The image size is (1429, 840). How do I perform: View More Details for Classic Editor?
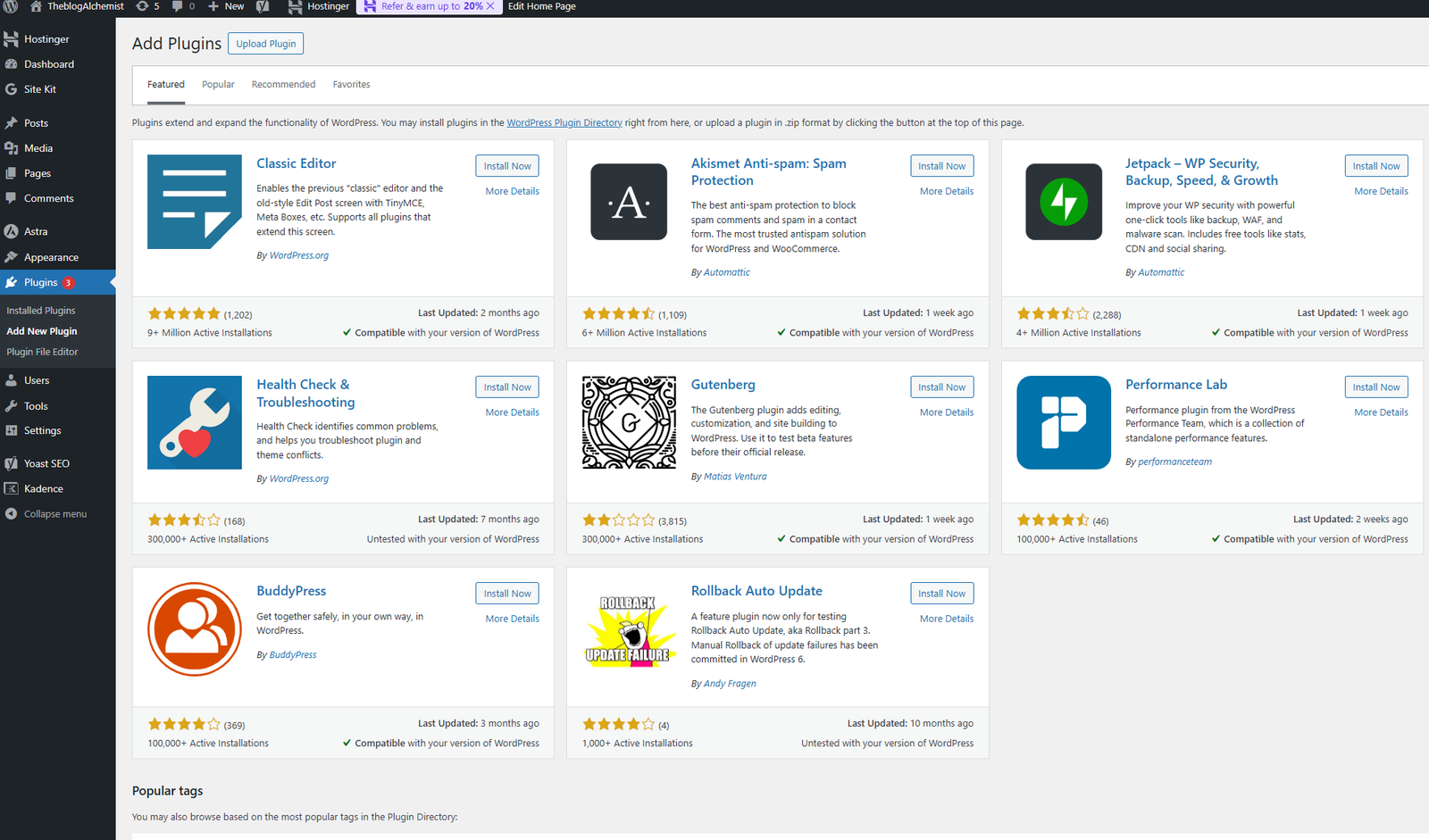click(x=513, y=191)
